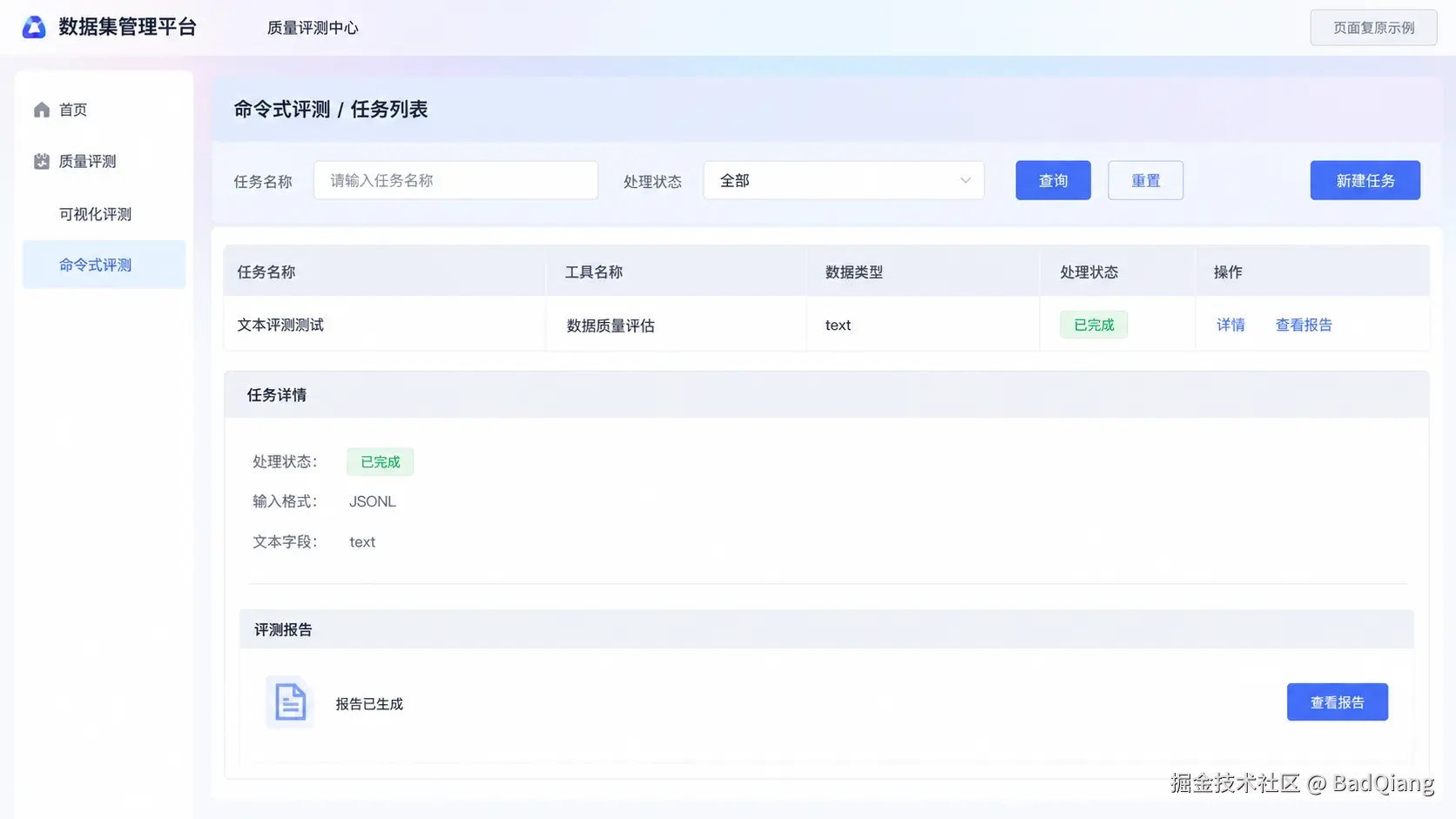Click the 命令式评测 / 任务列表 breadcrumb title
Screen dimensions: 1456x819
(x=331, y=109)
